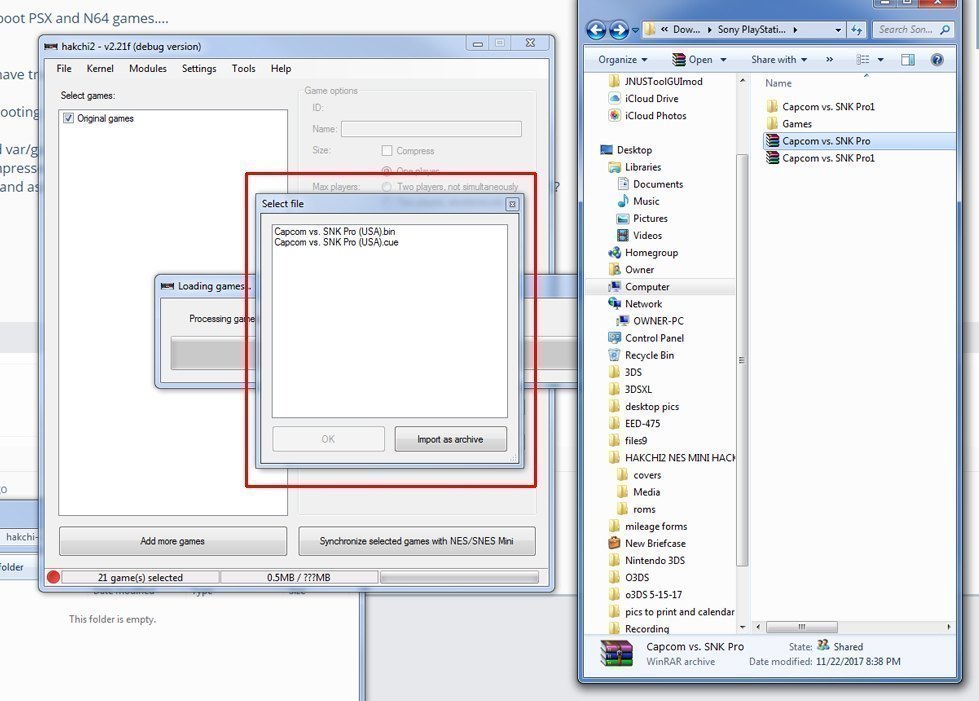979x701 pixels.
Task: Expand Dow... breadcrumb arrow in address bar
Action: 710,30
